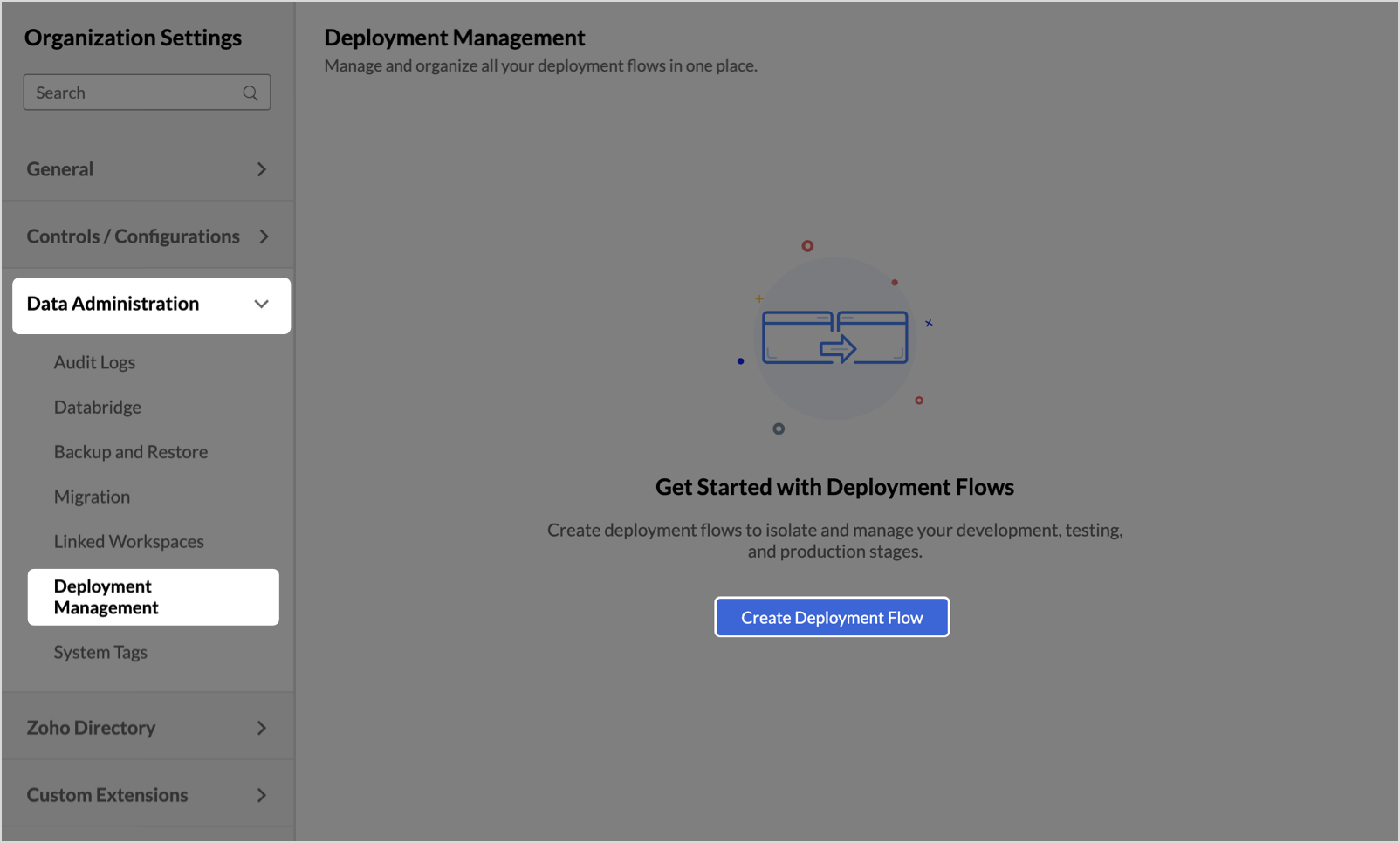Image resolution: width=1400 pixels, height=843 pixels.
Task: Focus the Organization Settings search field
Action: pos(147,93)
